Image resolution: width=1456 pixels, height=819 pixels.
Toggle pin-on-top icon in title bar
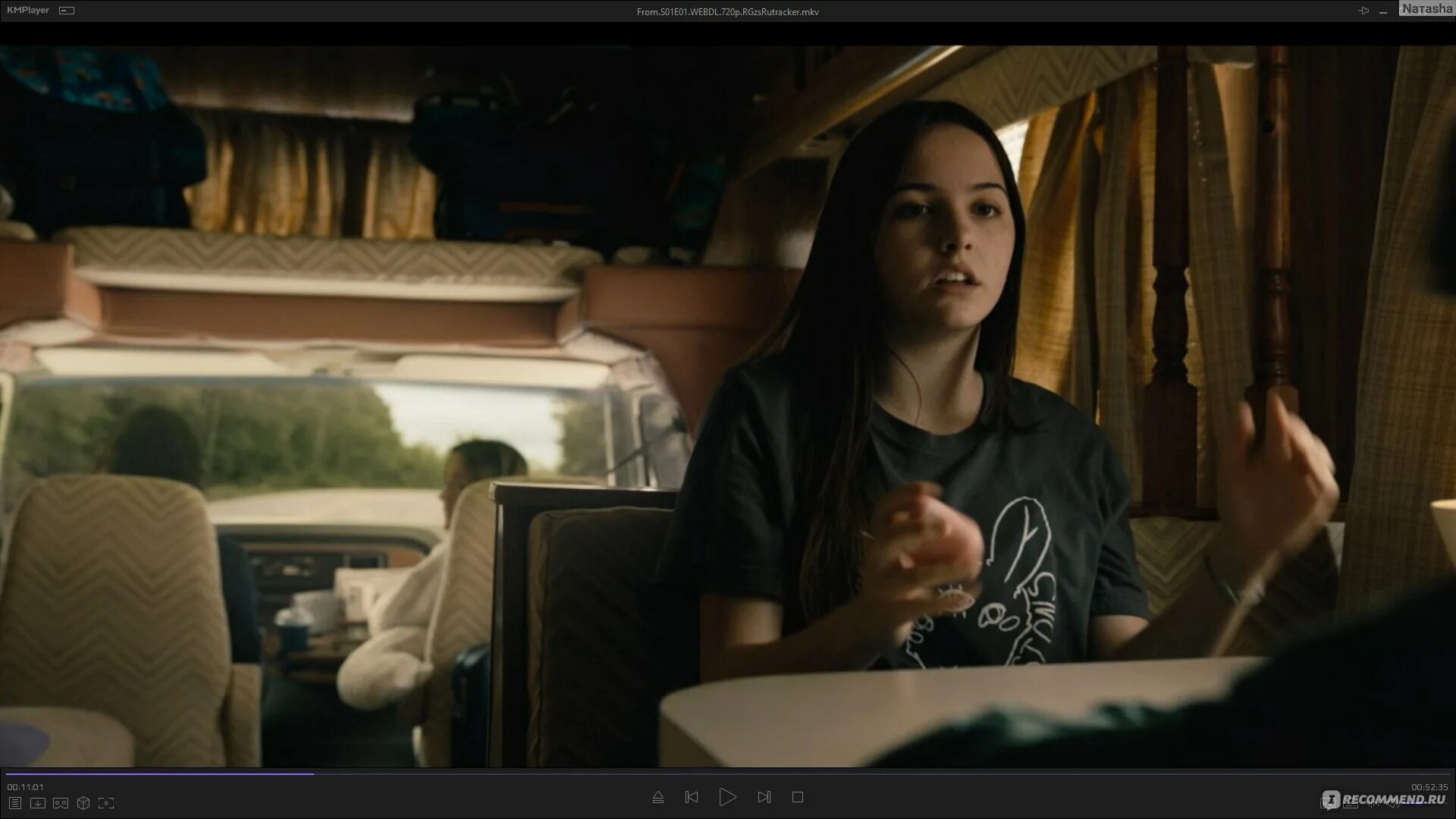pos(1363,11)
